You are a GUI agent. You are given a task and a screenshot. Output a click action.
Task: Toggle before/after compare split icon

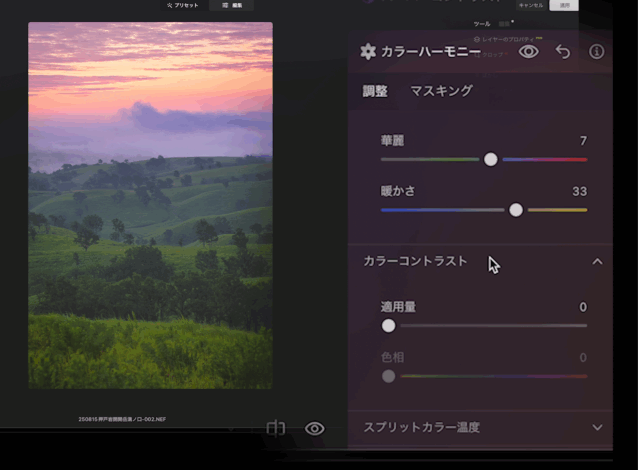275,428
